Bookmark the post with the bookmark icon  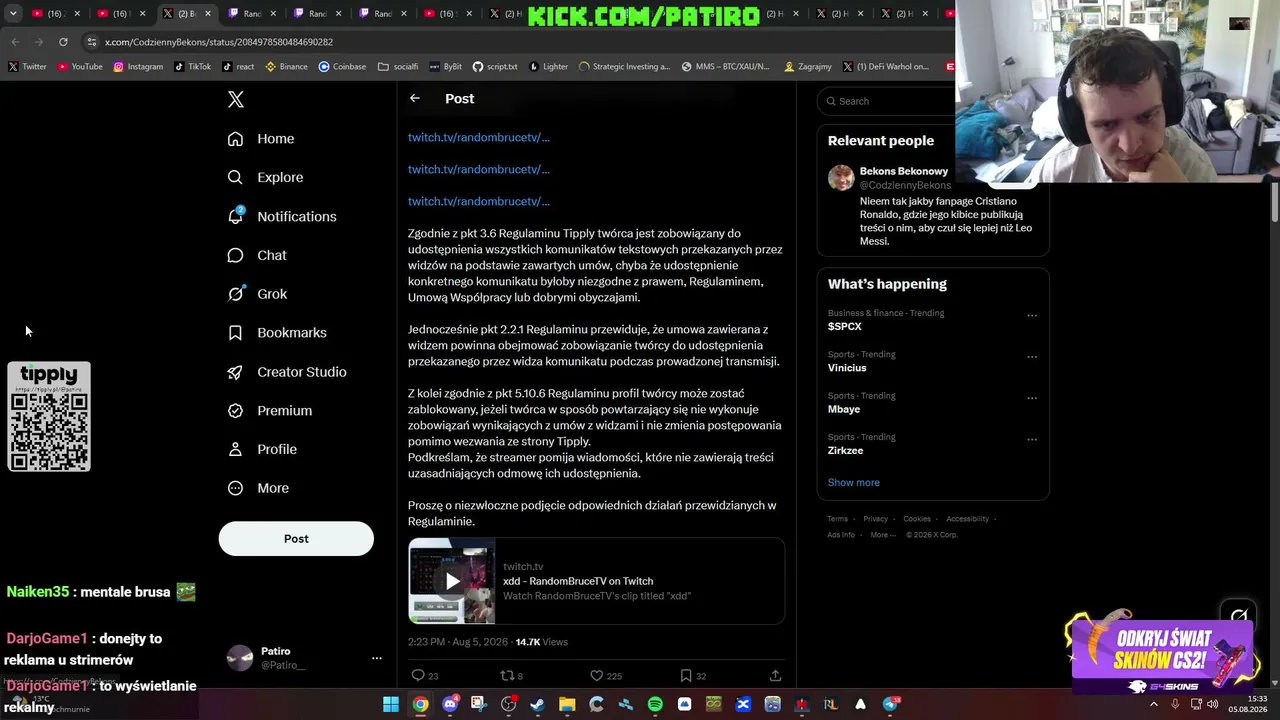pos(686,676)
